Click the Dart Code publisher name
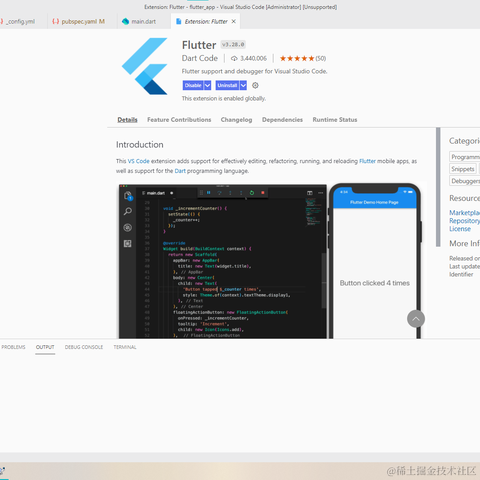This screenshot has height=480, width=480. tap(200, 58)
